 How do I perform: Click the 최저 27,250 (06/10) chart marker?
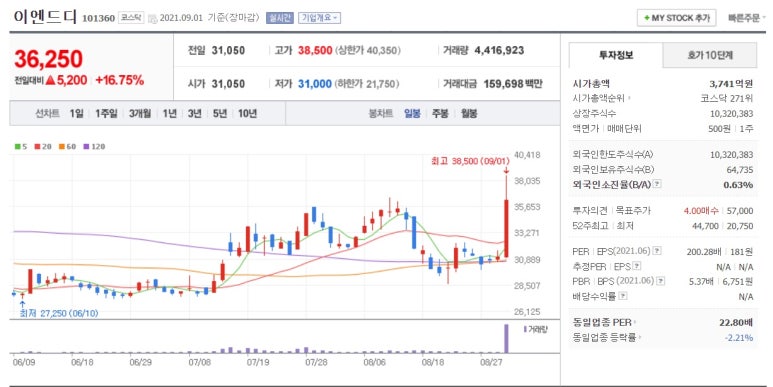pyautogui.click(x=59, y=313)
